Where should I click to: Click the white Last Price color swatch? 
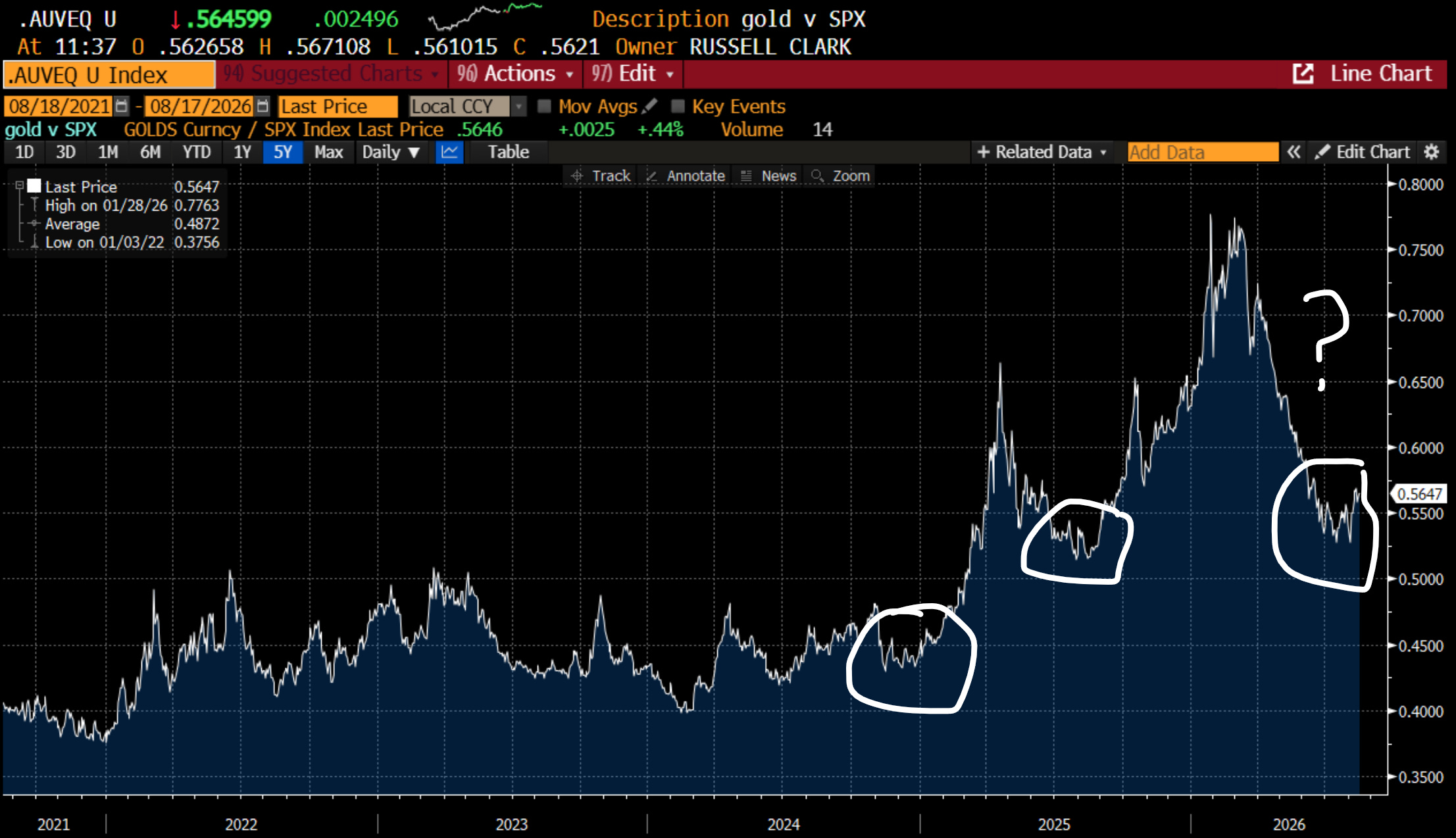coord(34,186)
